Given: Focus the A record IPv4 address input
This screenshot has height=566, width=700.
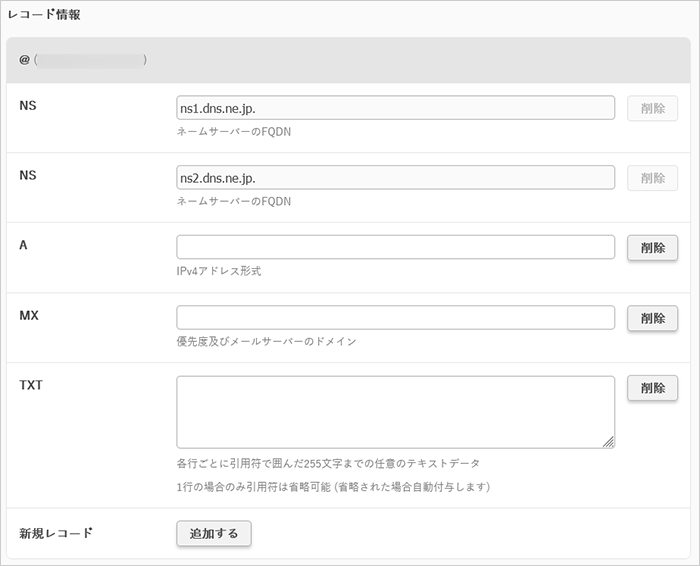Looking at the screenshot, I should pos(395,247).
